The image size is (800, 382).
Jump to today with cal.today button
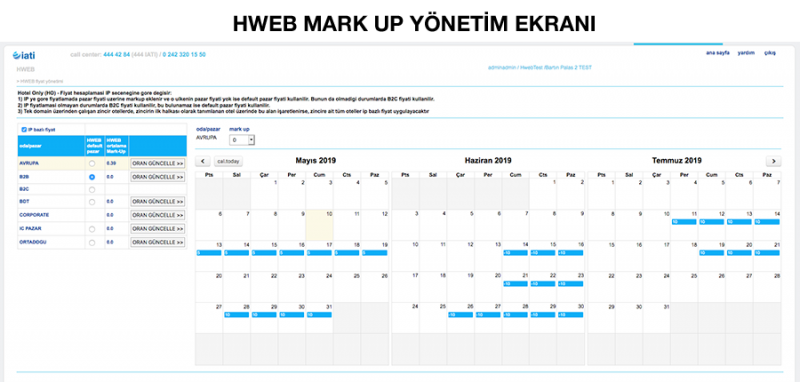click(228, 161)
